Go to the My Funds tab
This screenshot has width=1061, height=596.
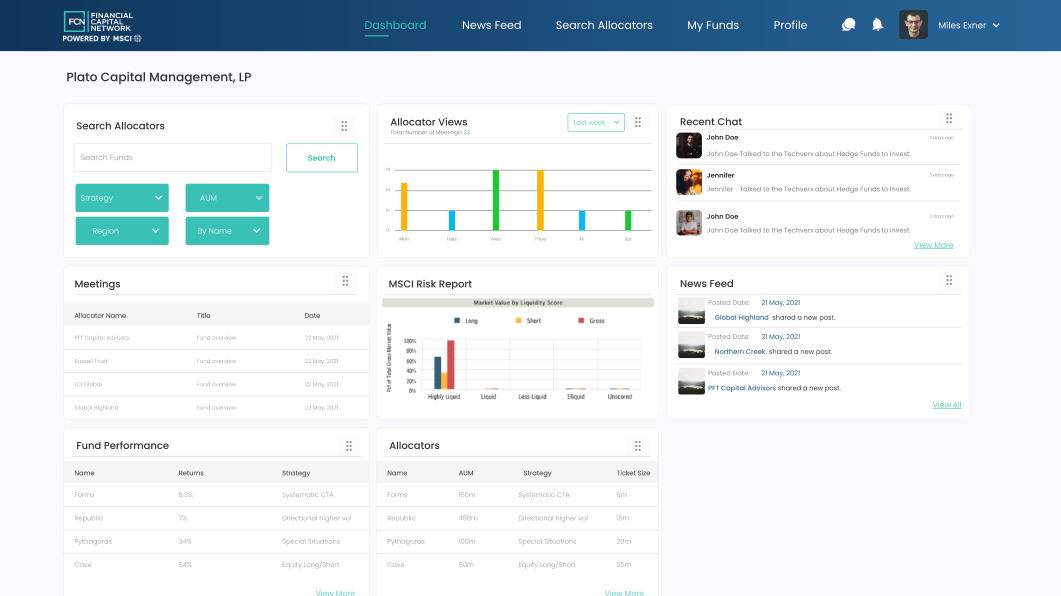[x=713, y=26]
